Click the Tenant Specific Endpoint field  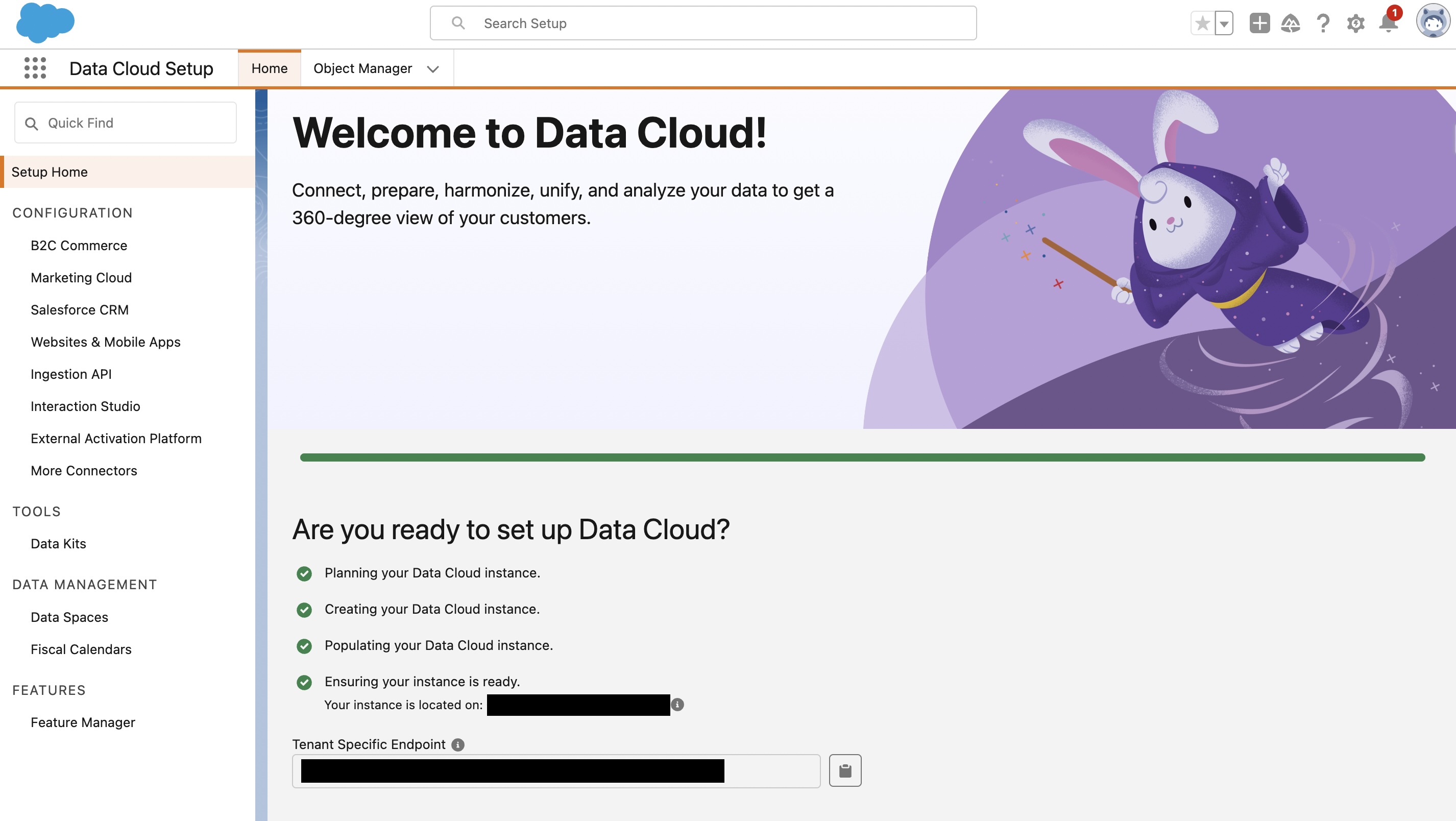[x=556, y=771]
